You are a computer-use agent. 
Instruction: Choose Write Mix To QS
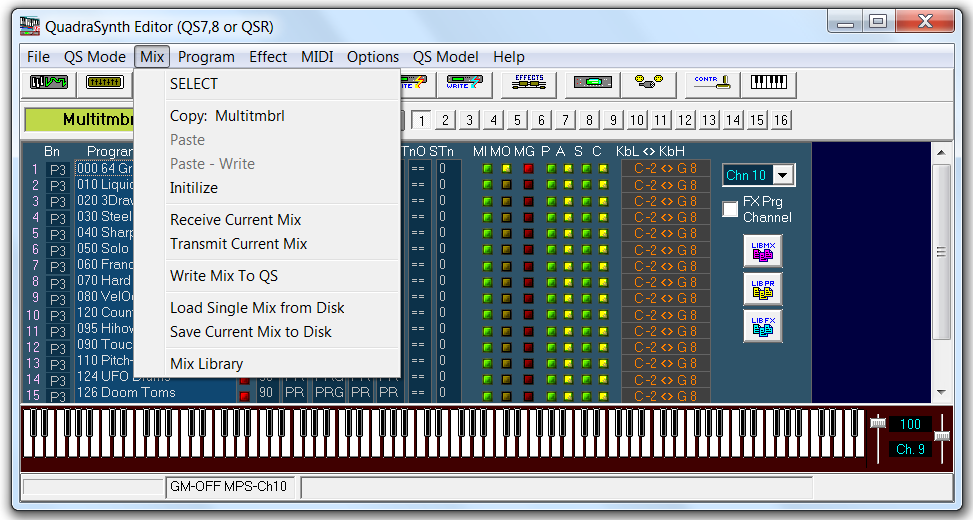tap(224, 276)
